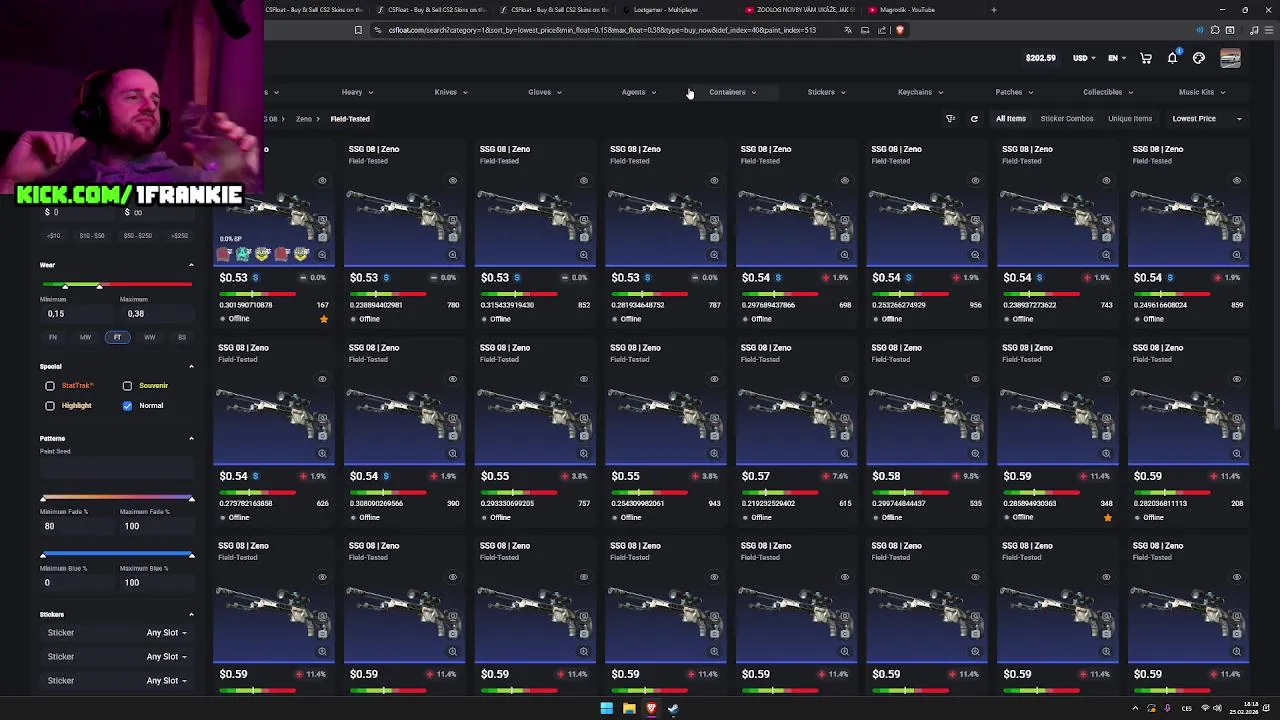Click the eye icon on $0.57 listing
Screen dimensions: 1280x720
point(845,379)
